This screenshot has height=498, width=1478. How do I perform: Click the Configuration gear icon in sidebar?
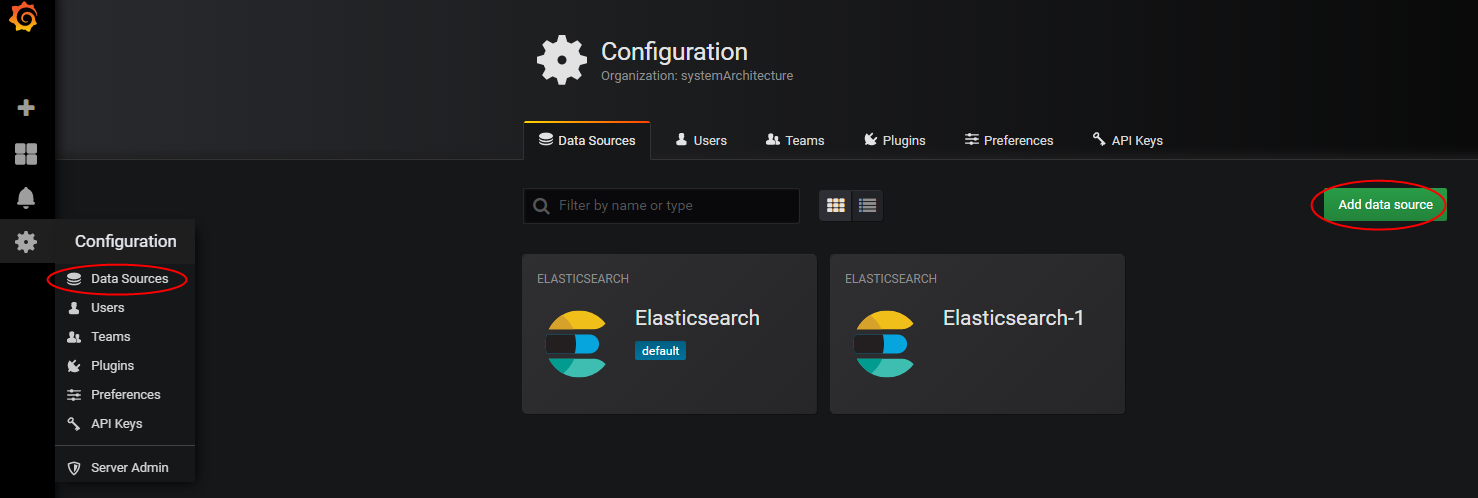coord(26,241)
